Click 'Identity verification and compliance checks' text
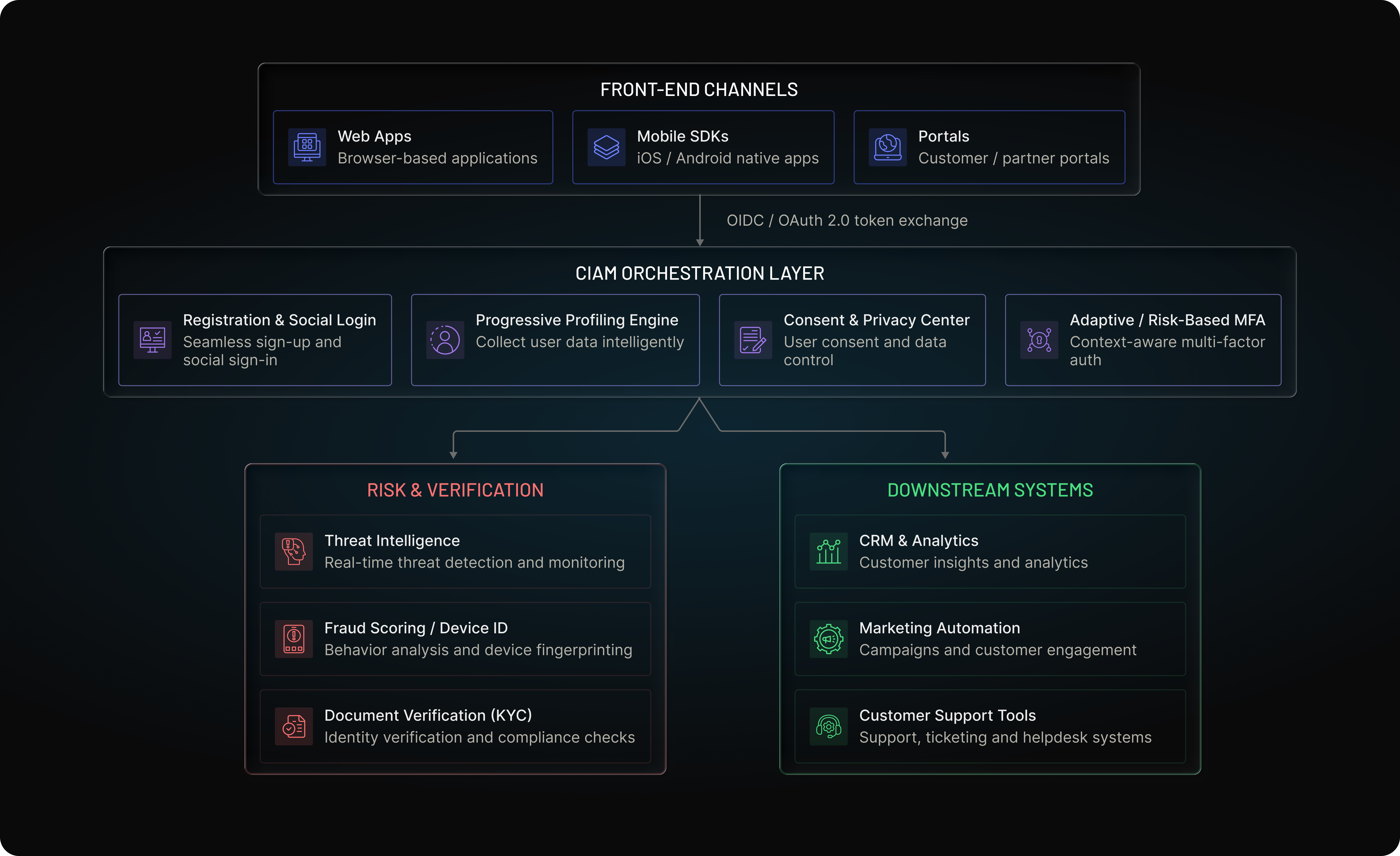Screen dimensions: 1400x856 [479, 738]
